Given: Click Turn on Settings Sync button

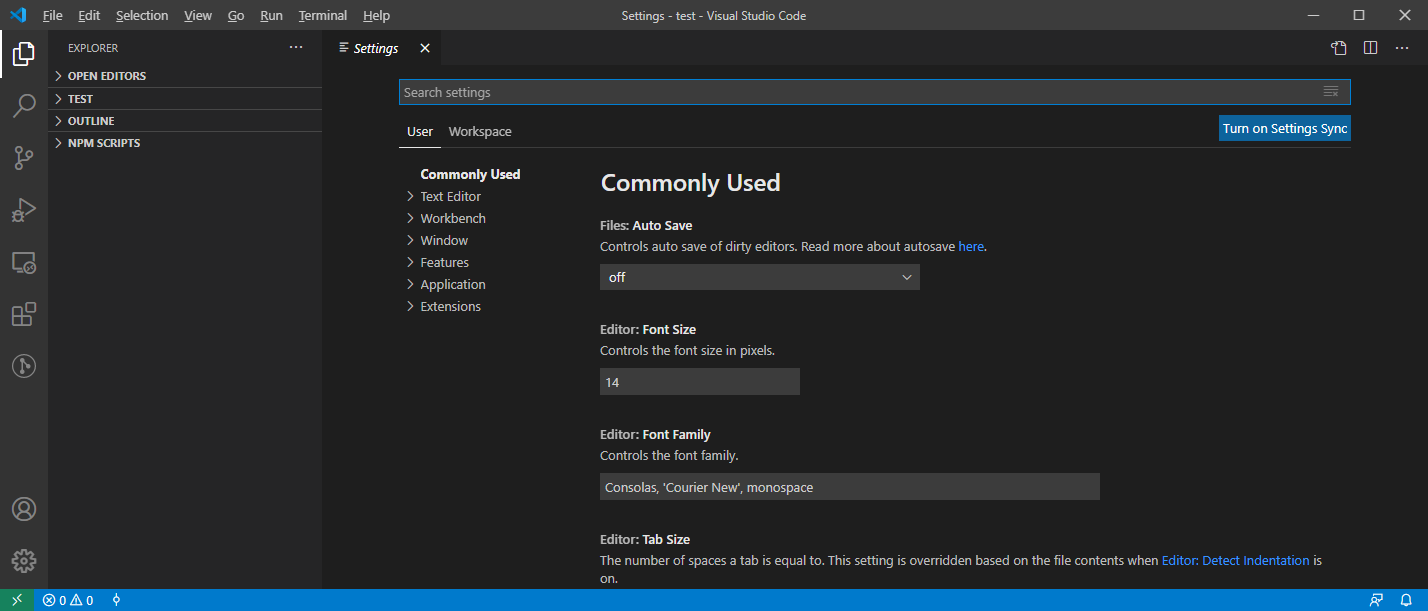Looking at the screenshot, I should [x=1285, y=128].
